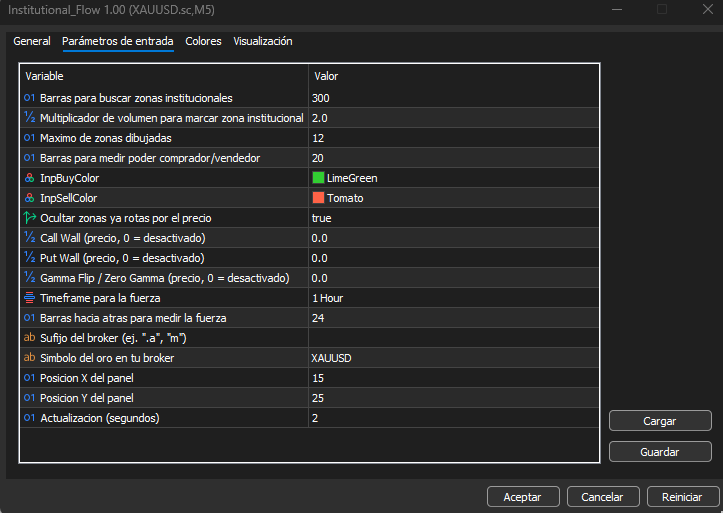The width and height of the screenshot is (723, 513).
Task: Click the timeframe enum icon by Timeframe para la fuerza
Action: point(30,298)
